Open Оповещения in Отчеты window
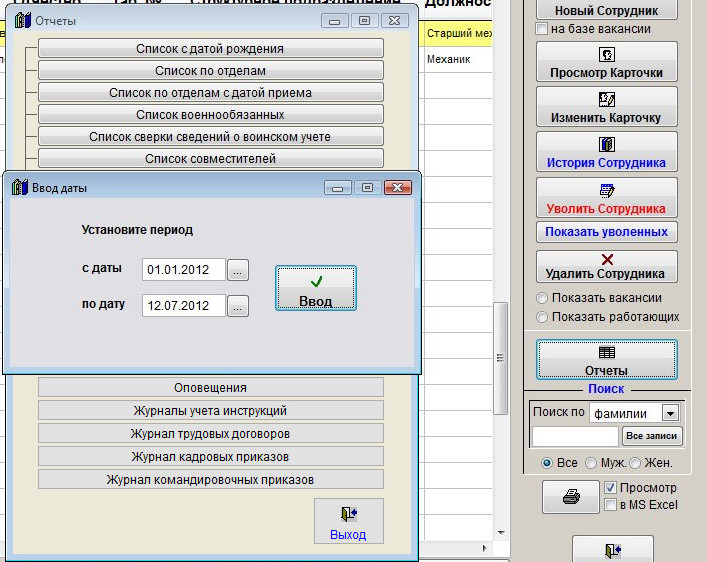This screenshot has height=562, width=707. [x=211, y=387]
